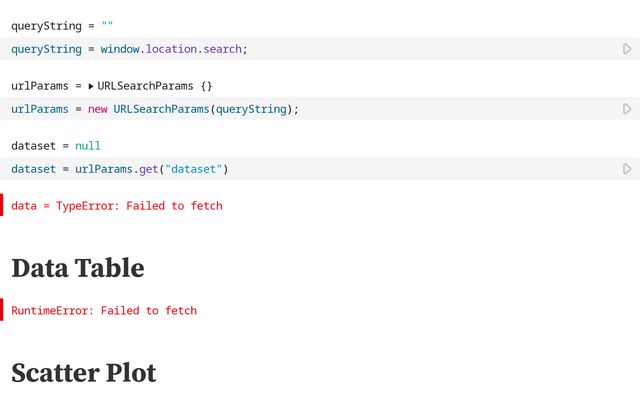Click the red error bar beside RuntimeError
640x400 pixels.
[x=2, y=310]
